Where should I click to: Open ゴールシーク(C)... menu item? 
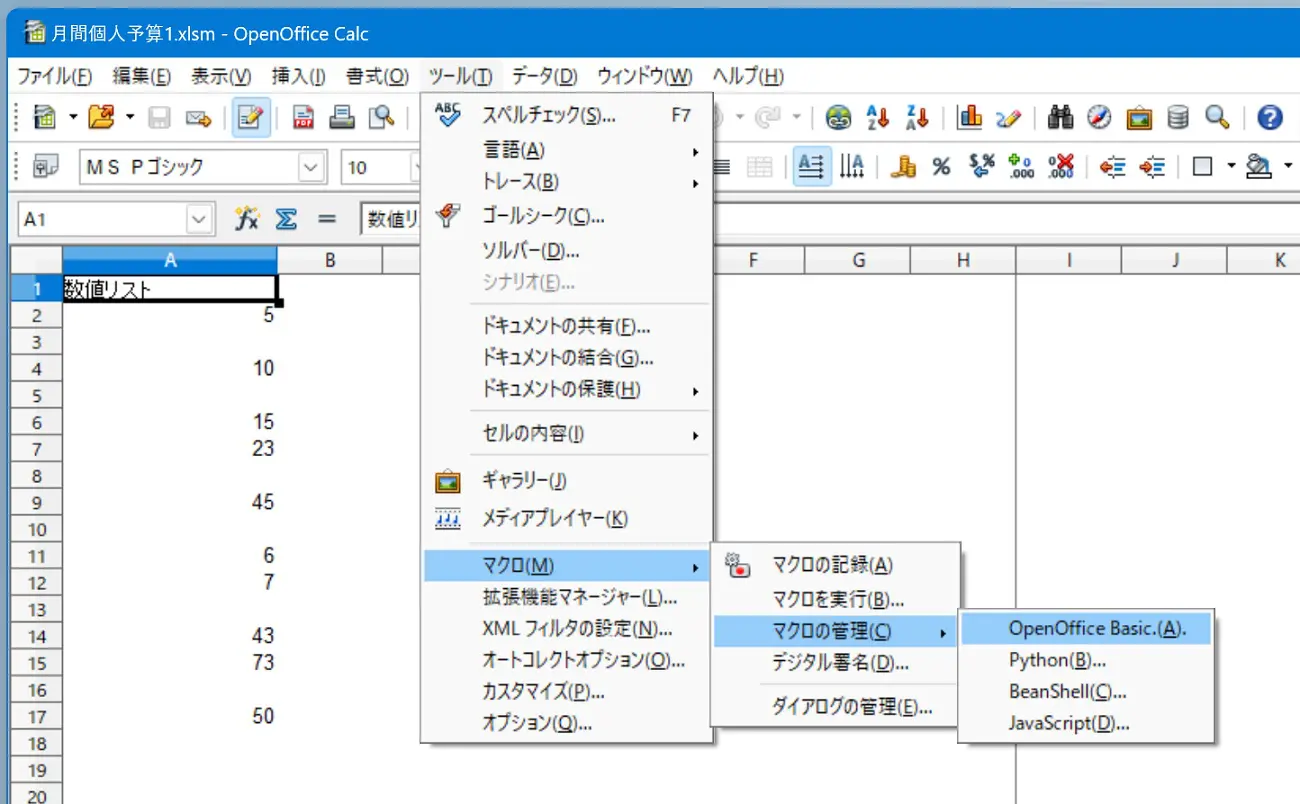(567, 216)
